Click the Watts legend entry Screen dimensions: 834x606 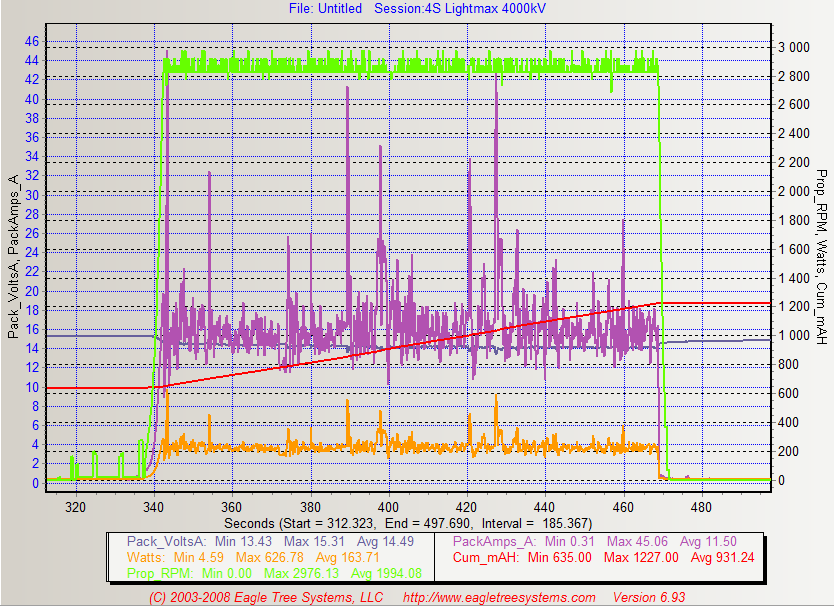146,557
